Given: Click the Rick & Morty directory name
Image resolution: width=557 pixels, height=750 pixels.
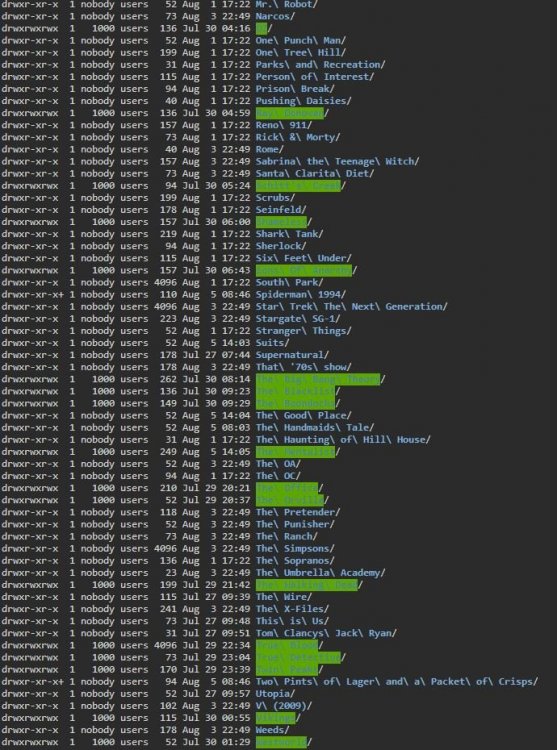Looking at the screenshot, I should pos(297,137).
